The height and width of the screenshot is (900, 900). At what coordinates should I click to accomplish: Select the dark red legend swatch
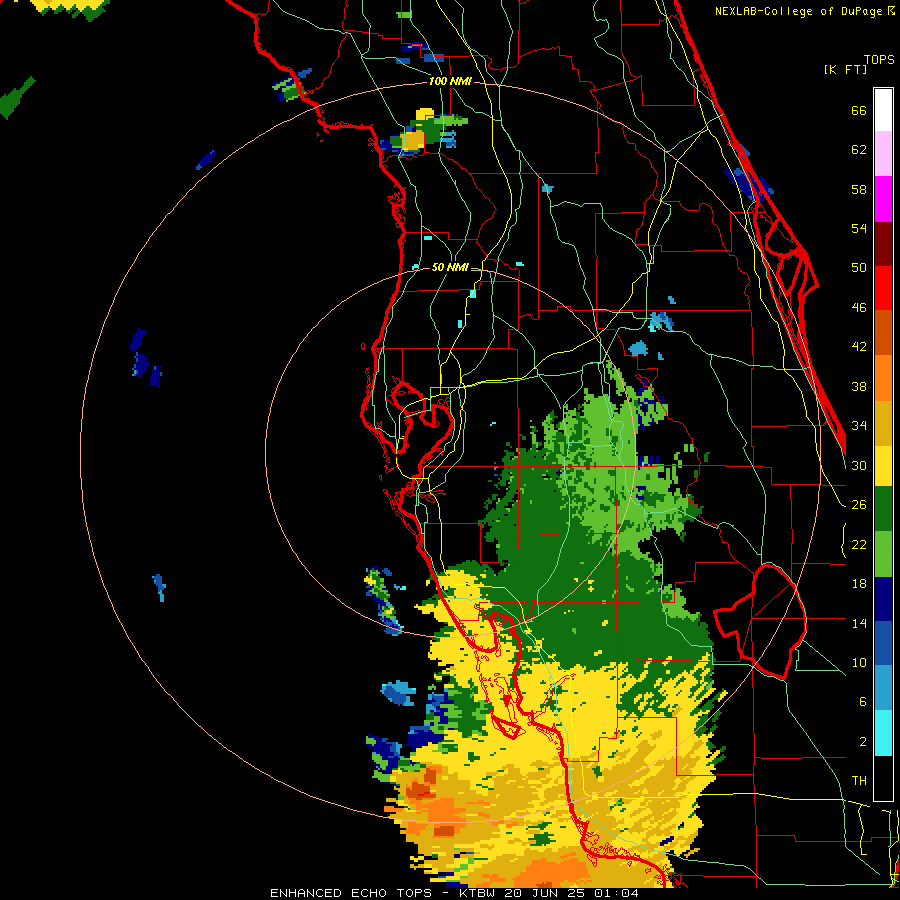[x=883, y=243]
